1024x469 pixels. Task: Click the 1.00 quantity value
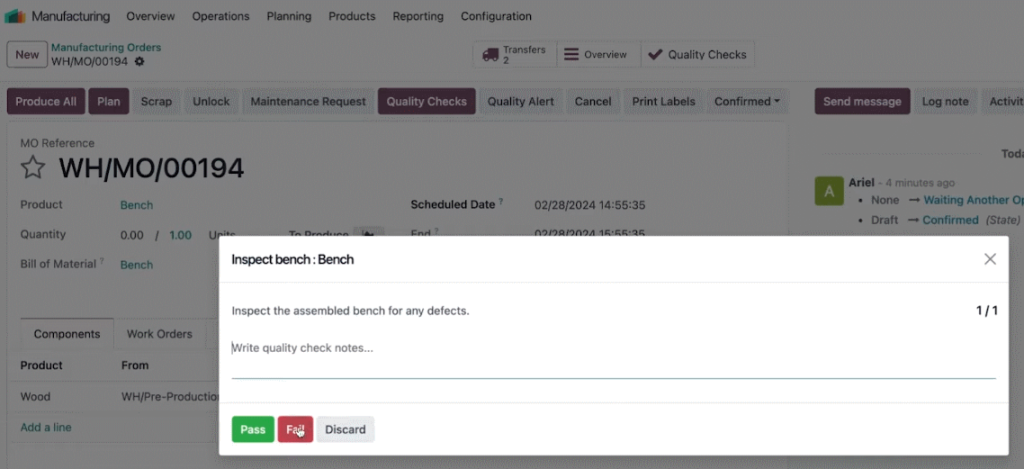click(180, 235)
